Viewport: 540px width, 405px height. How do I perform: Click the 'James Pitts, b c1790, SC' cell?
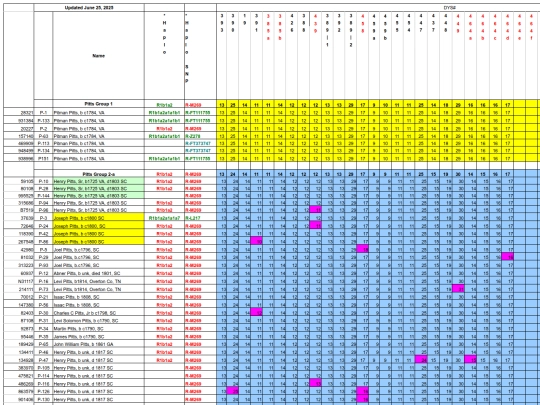(98, 336)
